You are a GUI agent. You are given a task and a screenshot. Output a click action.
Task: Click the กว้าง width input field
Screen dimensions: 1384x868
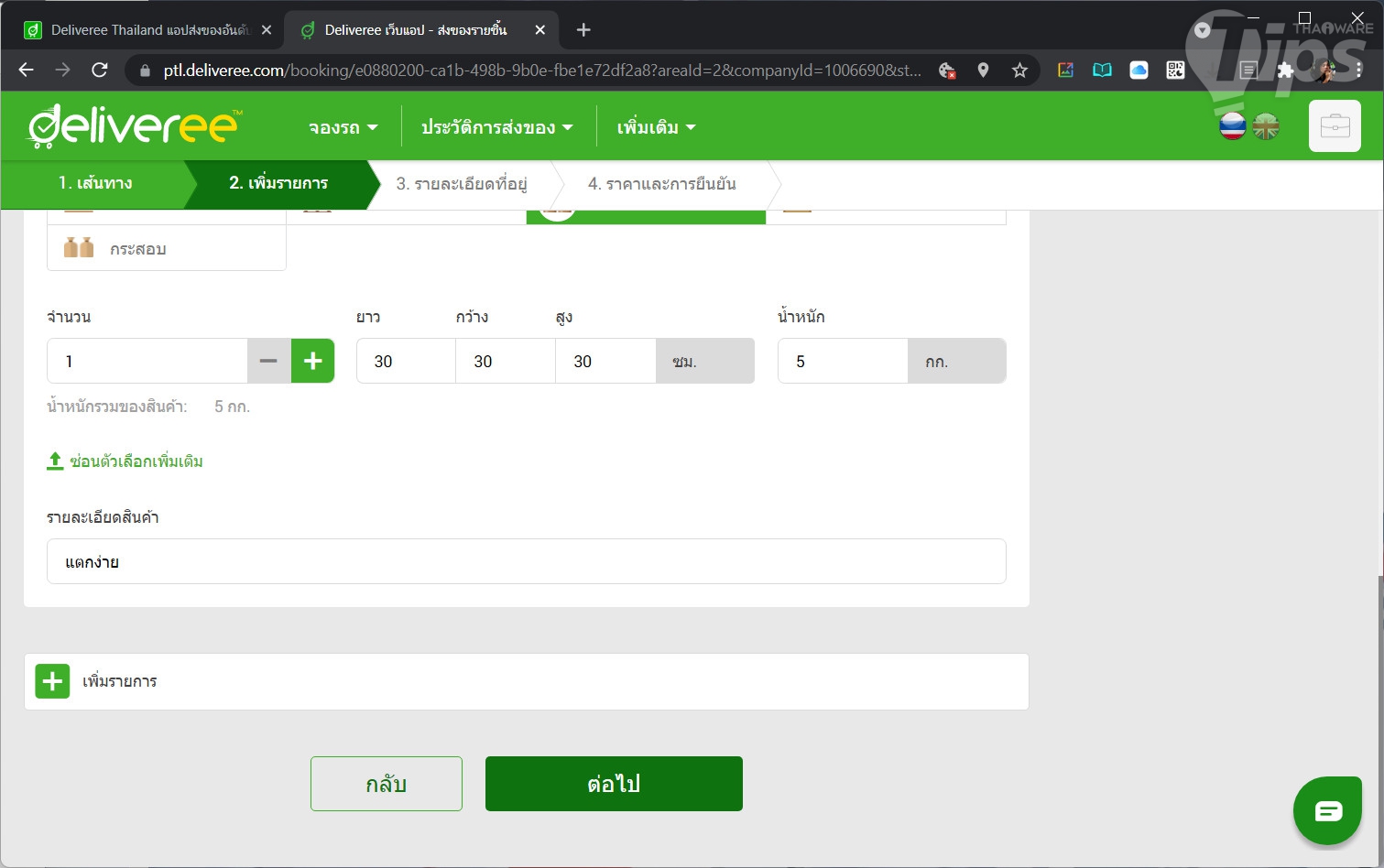coord(506,361)
